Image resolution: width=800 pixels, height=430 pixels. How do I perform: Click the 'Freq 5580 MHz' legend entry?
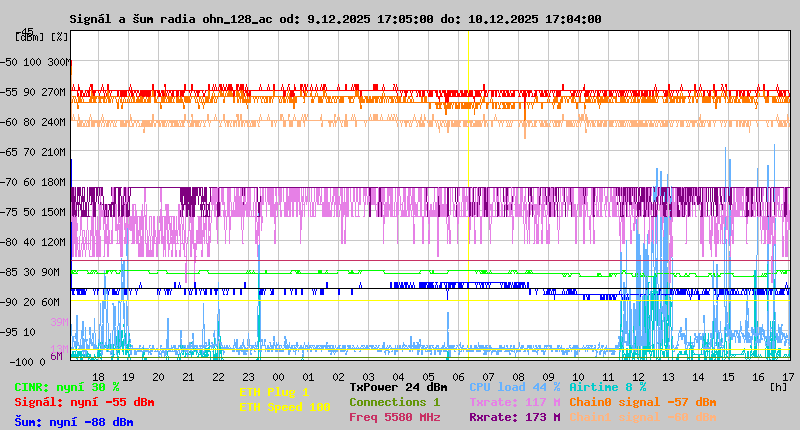[x=395, y=417]
